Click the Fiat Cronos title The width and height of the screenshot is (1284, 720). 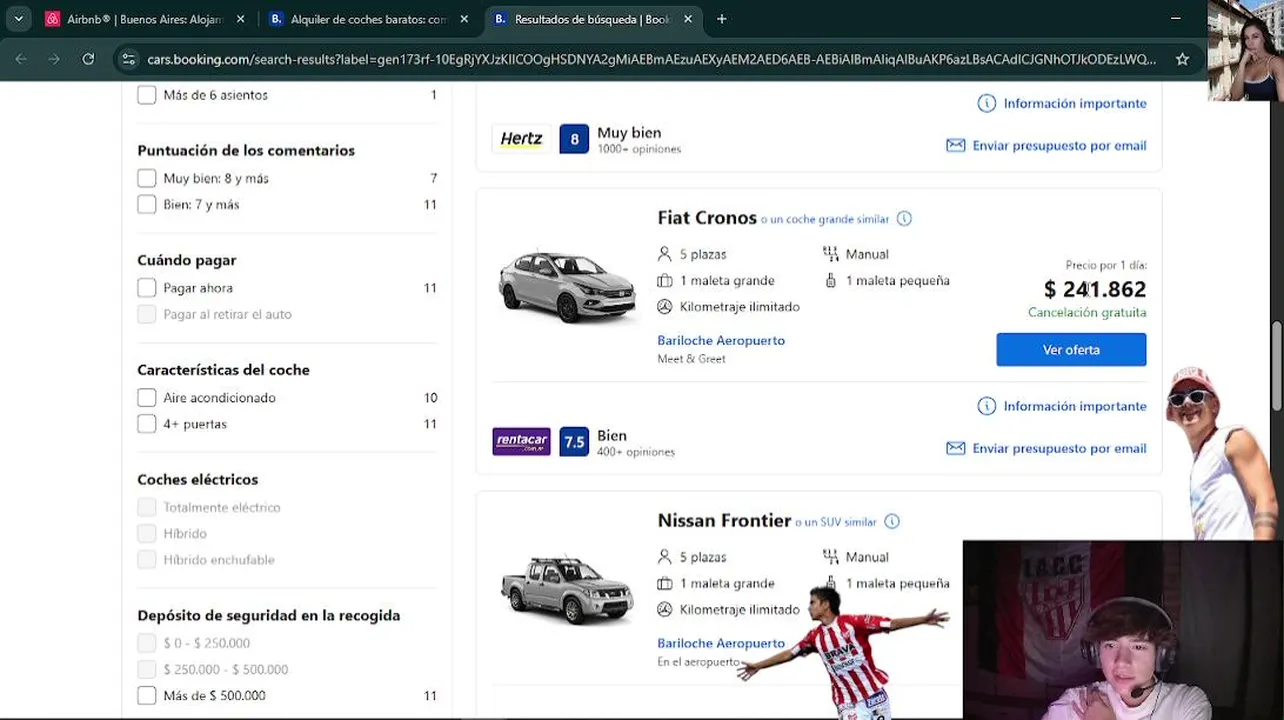click(x=707, y=218)
